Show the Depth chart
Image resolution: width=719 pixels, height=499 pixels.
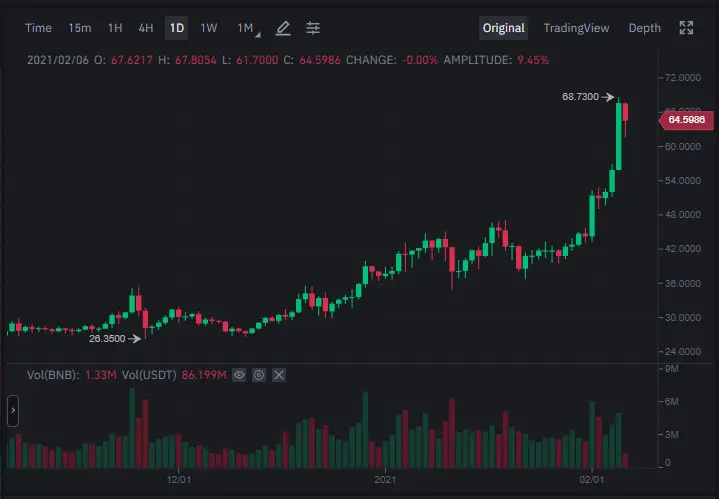click(644, 28)
